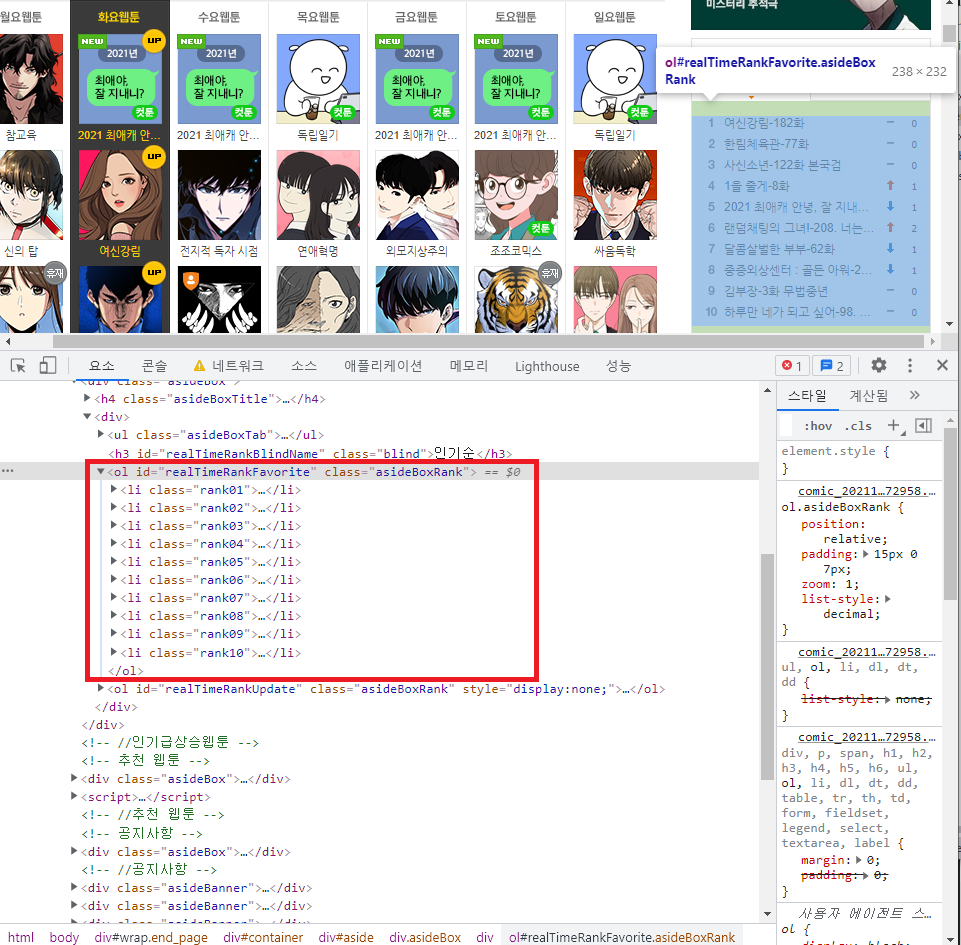961x945 pixels.
Task: Click breadcrumb html
Action: coord(21,937)
